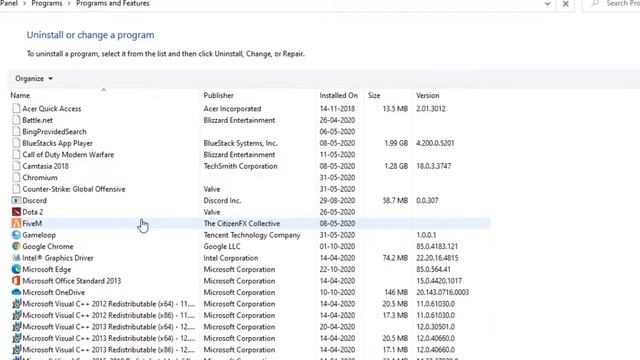640x360 pixels.
Task: Click TechSmith Corporation publisher cell
Action: coord(240,166)
